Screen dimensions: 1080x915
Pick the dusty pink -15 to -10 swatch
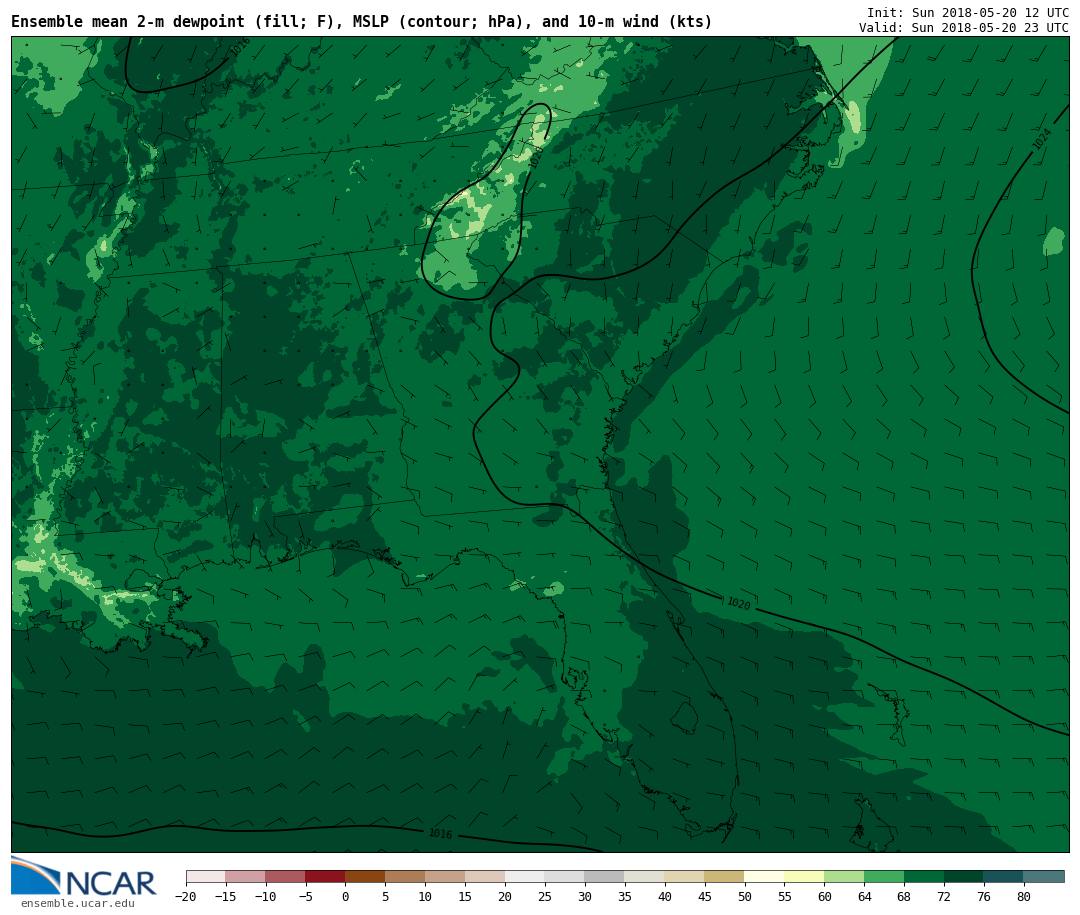[246, 876]
